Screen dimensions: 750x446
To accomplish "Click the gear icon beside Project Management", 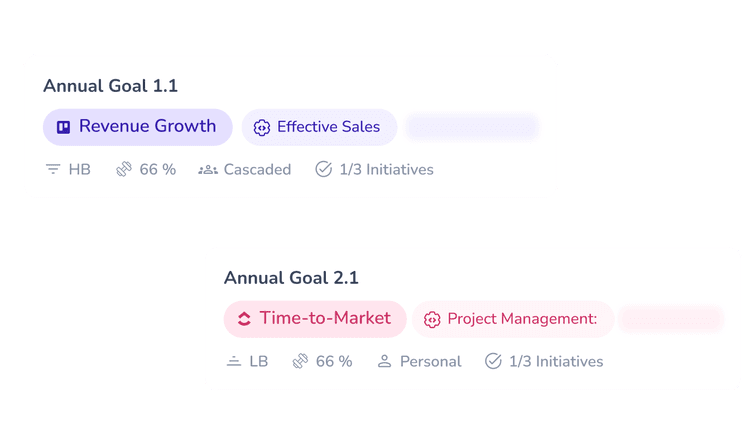I will 432,320.
